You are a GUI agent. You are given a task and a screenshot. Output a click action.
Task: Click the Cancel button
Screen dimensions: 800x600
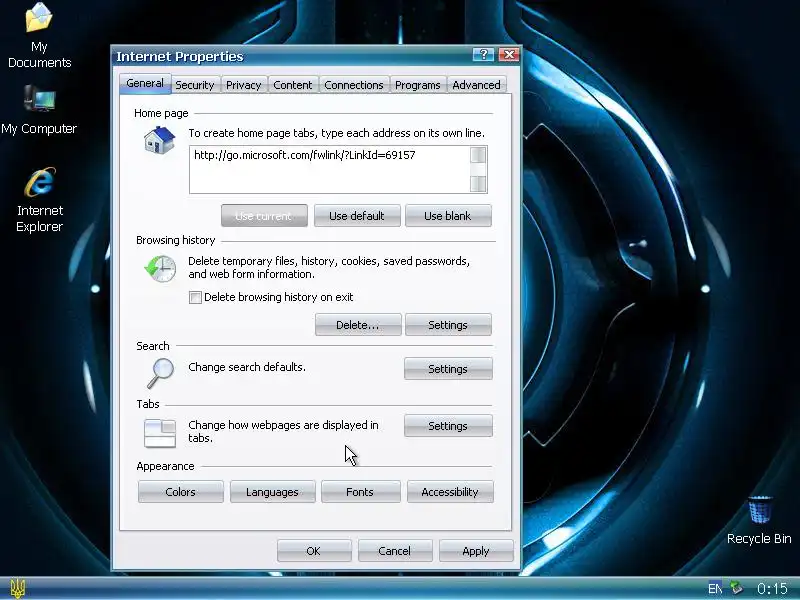395,551
